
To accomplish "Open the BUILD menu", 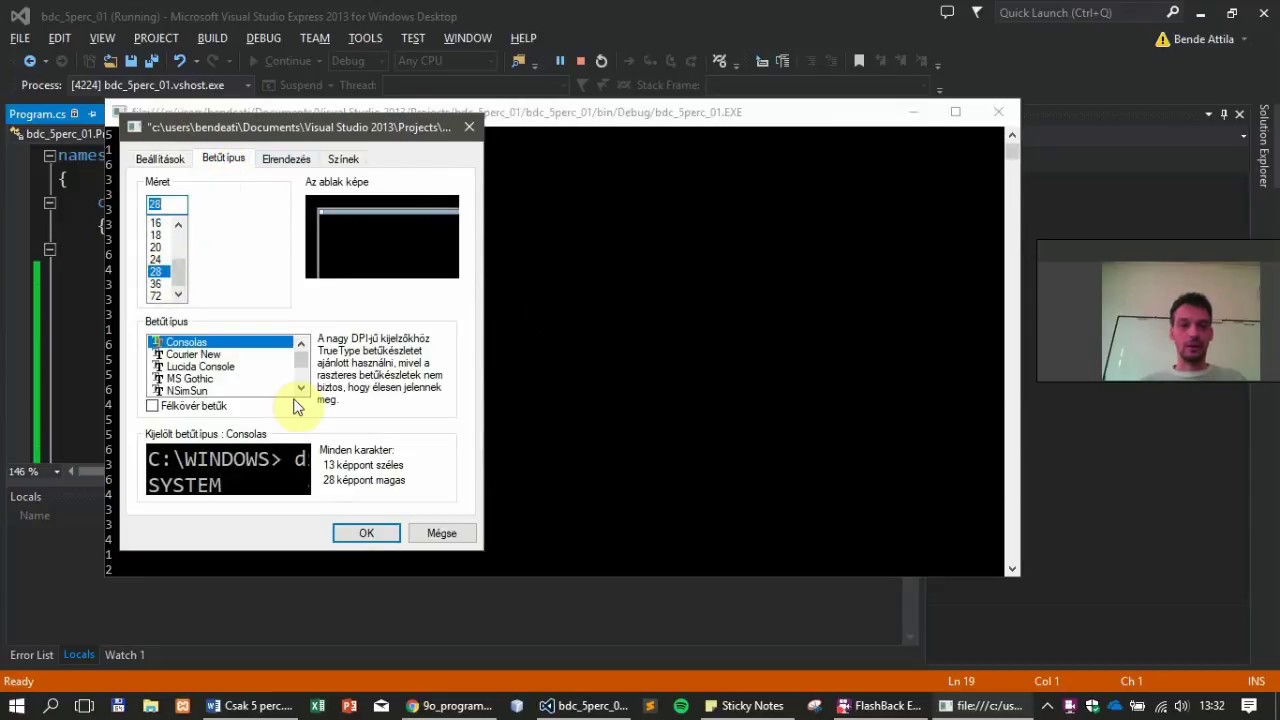I will [x=212, y=38].
